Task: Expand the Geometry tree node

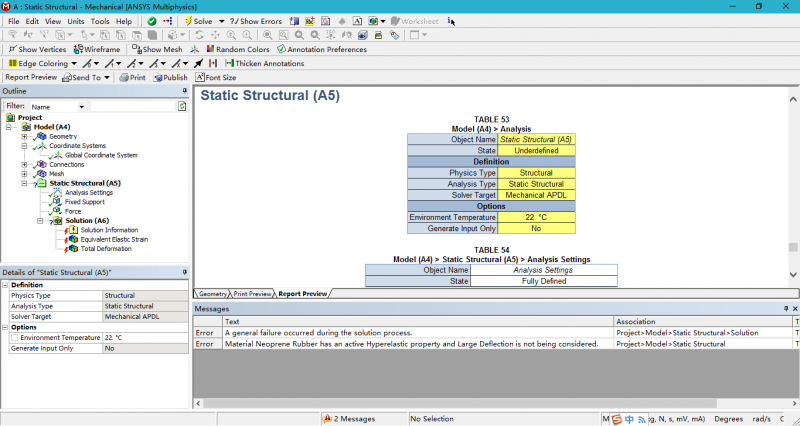Action: [23, 136]
